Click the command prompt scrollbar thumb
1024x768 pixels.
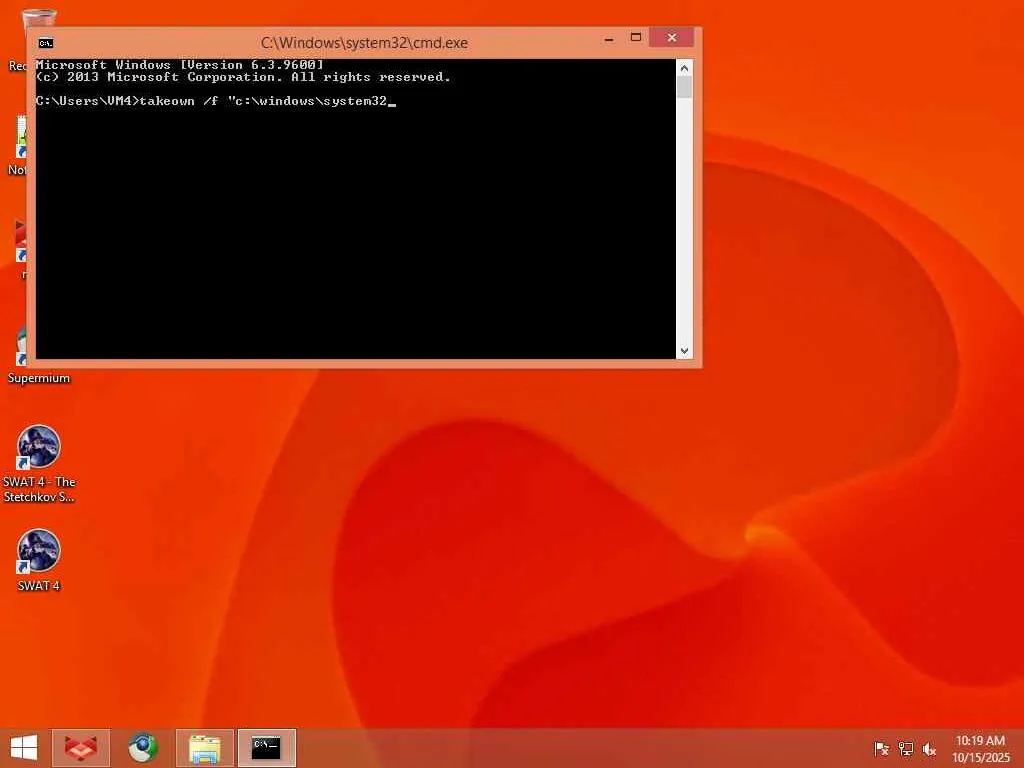(x=684, y=88)
